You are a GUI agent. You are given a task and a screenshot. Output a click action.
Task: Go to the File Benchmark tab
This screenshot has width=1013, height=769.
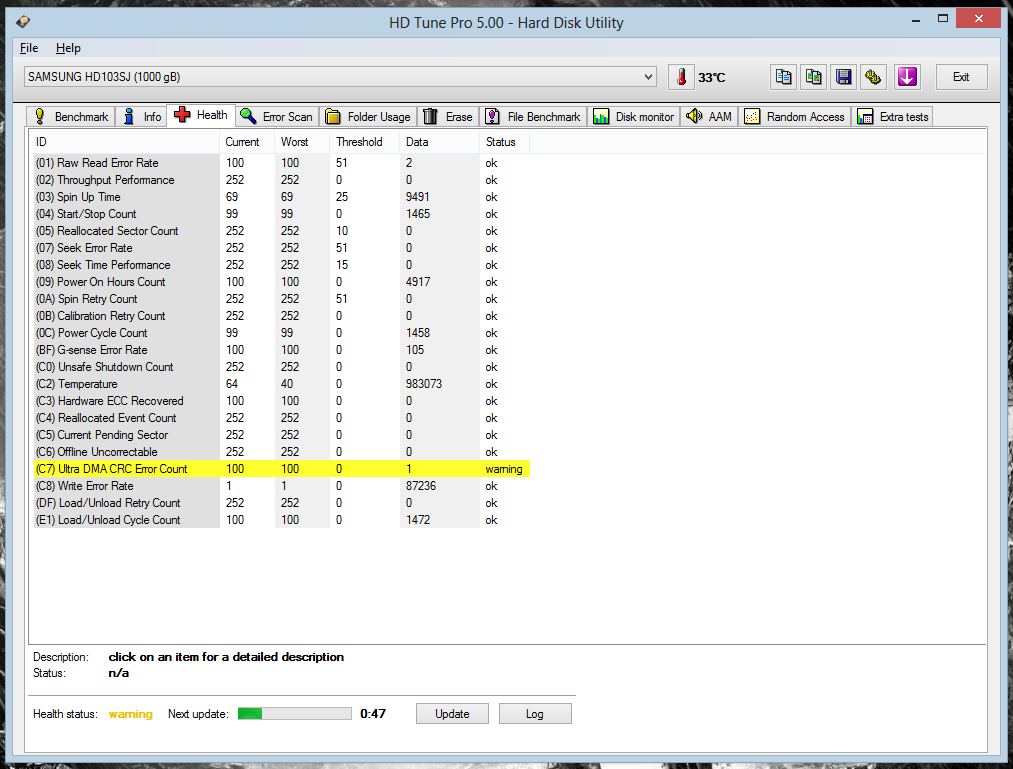(x=533, y=116)
